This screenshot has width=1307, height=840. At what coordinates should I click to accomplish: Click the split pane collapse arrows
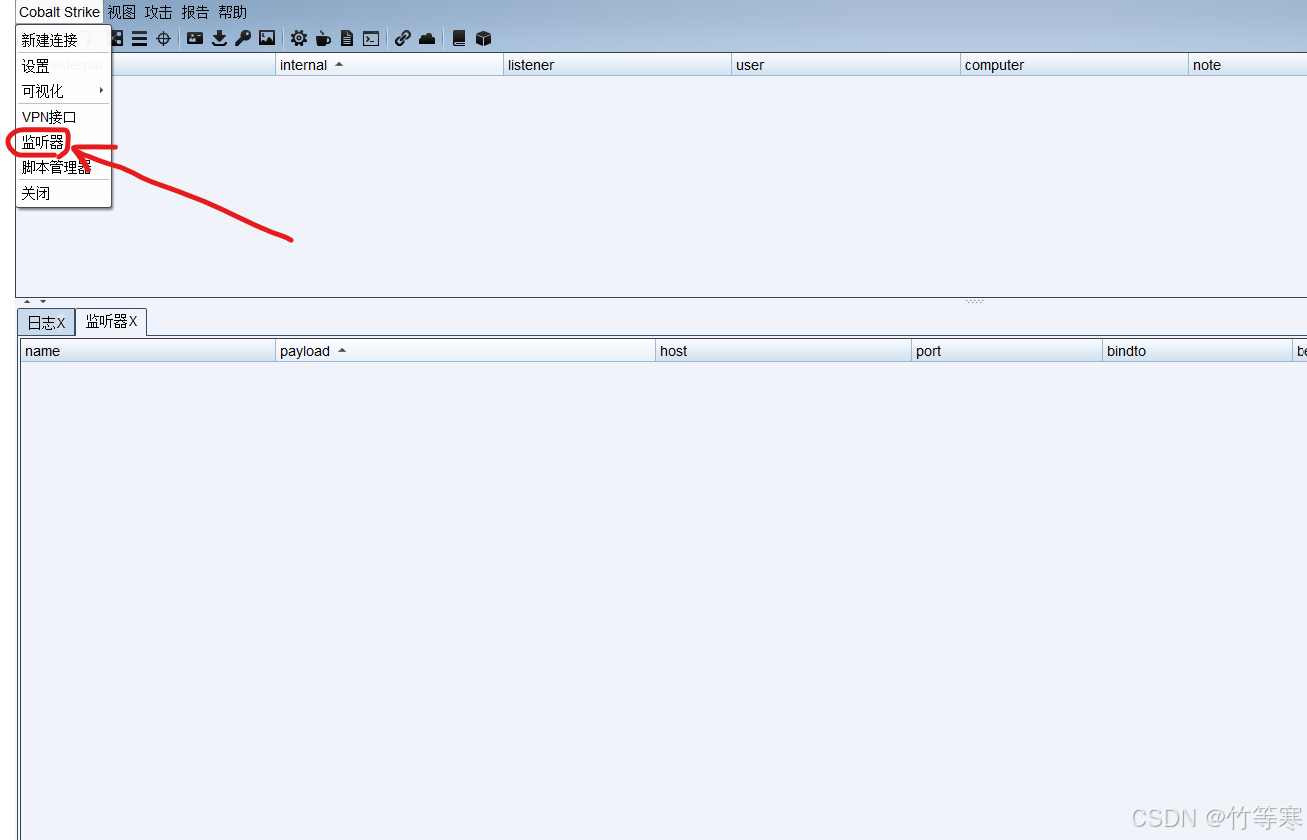tap(35, 301)
